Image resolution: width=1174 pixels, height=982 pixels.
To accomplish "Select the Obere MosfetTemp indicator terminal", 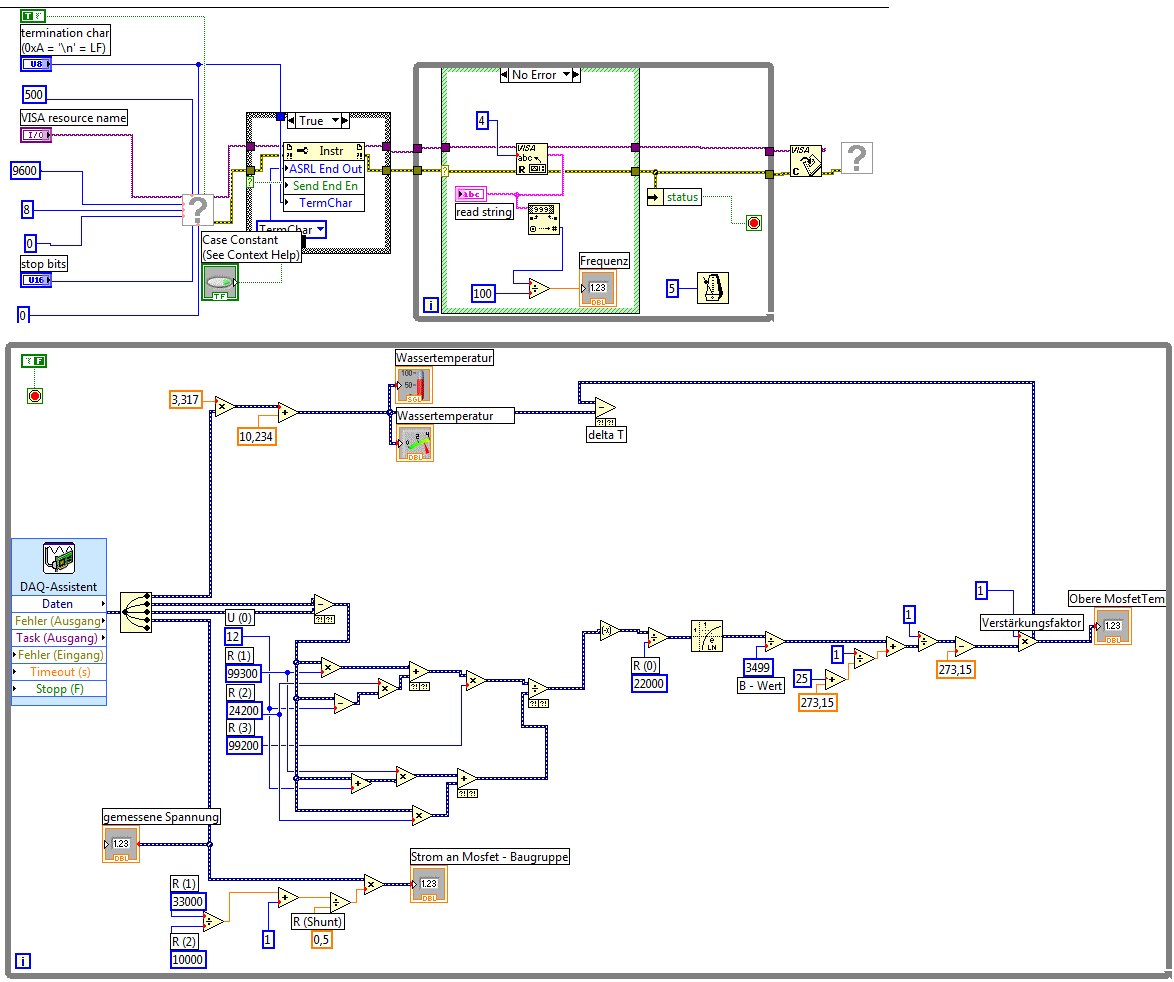I will 1113,626.
